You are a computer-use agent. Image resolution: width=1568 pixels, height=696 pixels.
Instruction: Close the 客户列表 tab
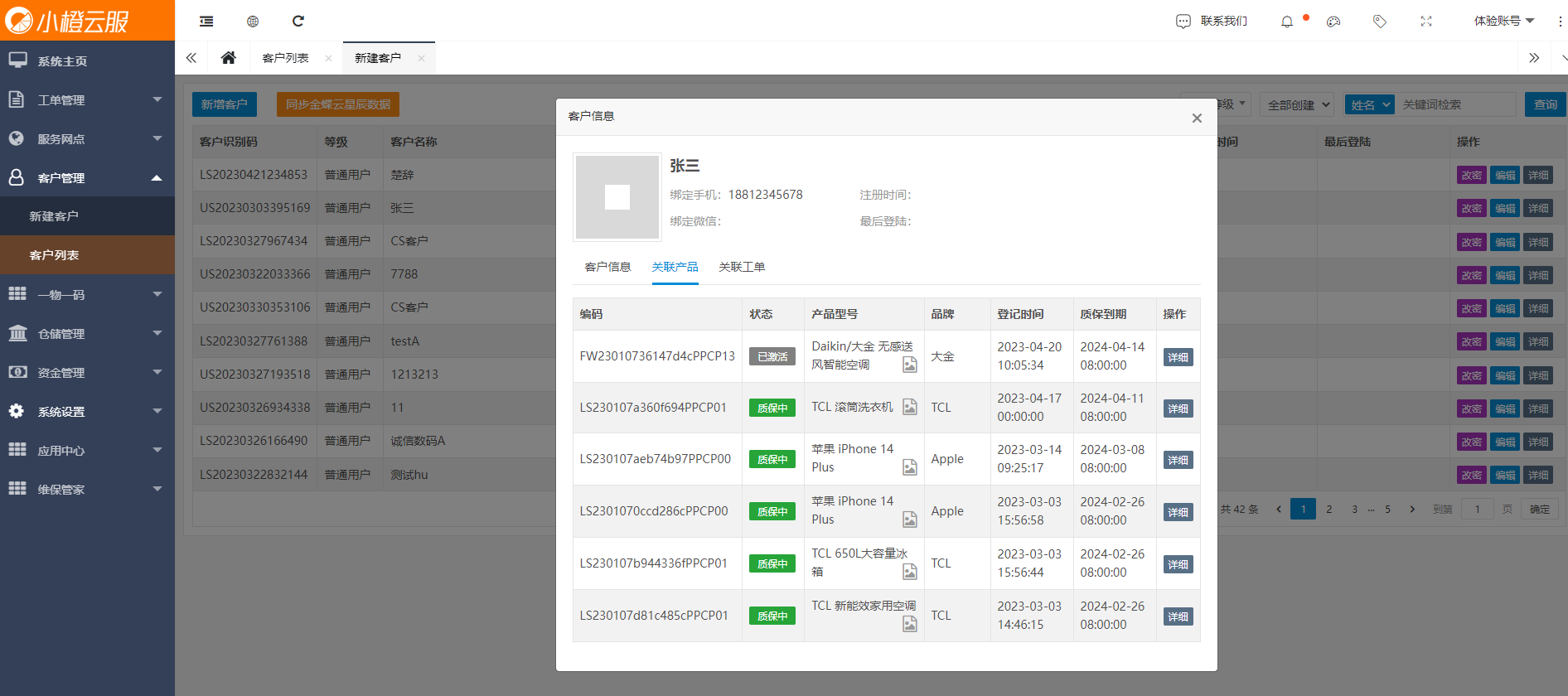(328, 58)
